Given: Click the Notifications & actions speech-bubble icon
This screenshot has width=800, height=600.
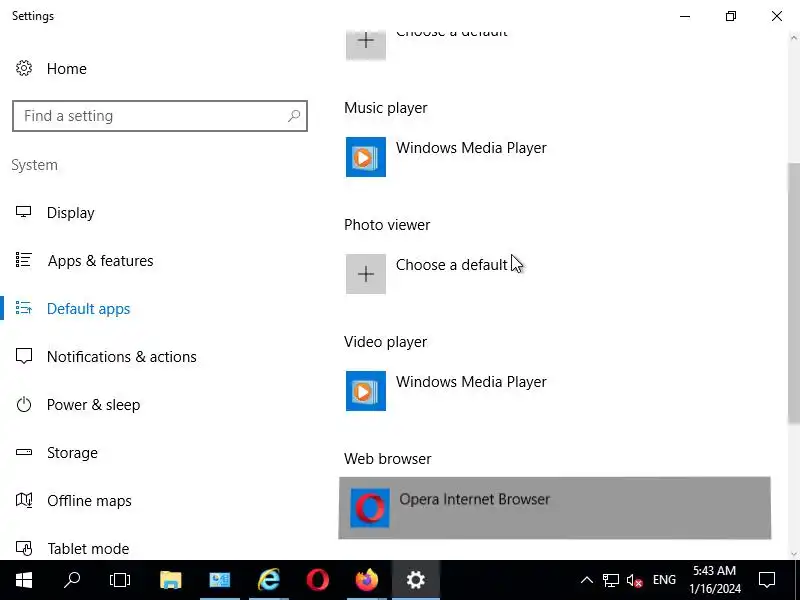Looking at the screenshot, I should [23, 356].
